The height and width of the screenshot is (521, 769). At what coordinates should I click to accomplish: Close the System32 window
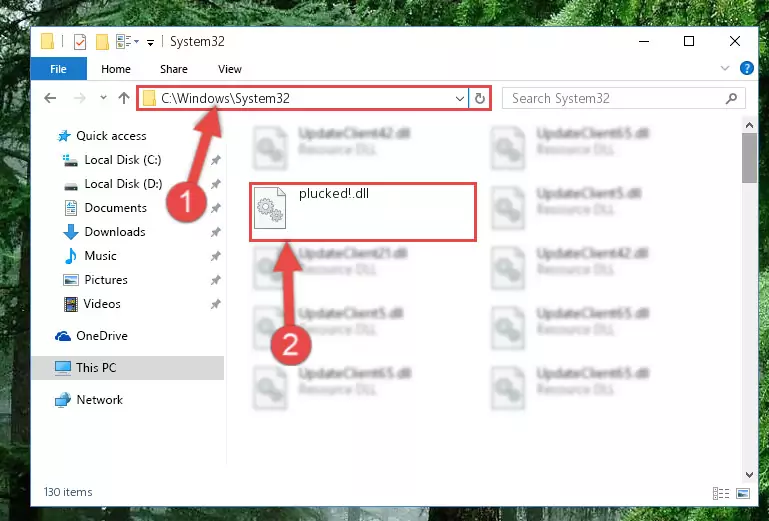(735, 41)
